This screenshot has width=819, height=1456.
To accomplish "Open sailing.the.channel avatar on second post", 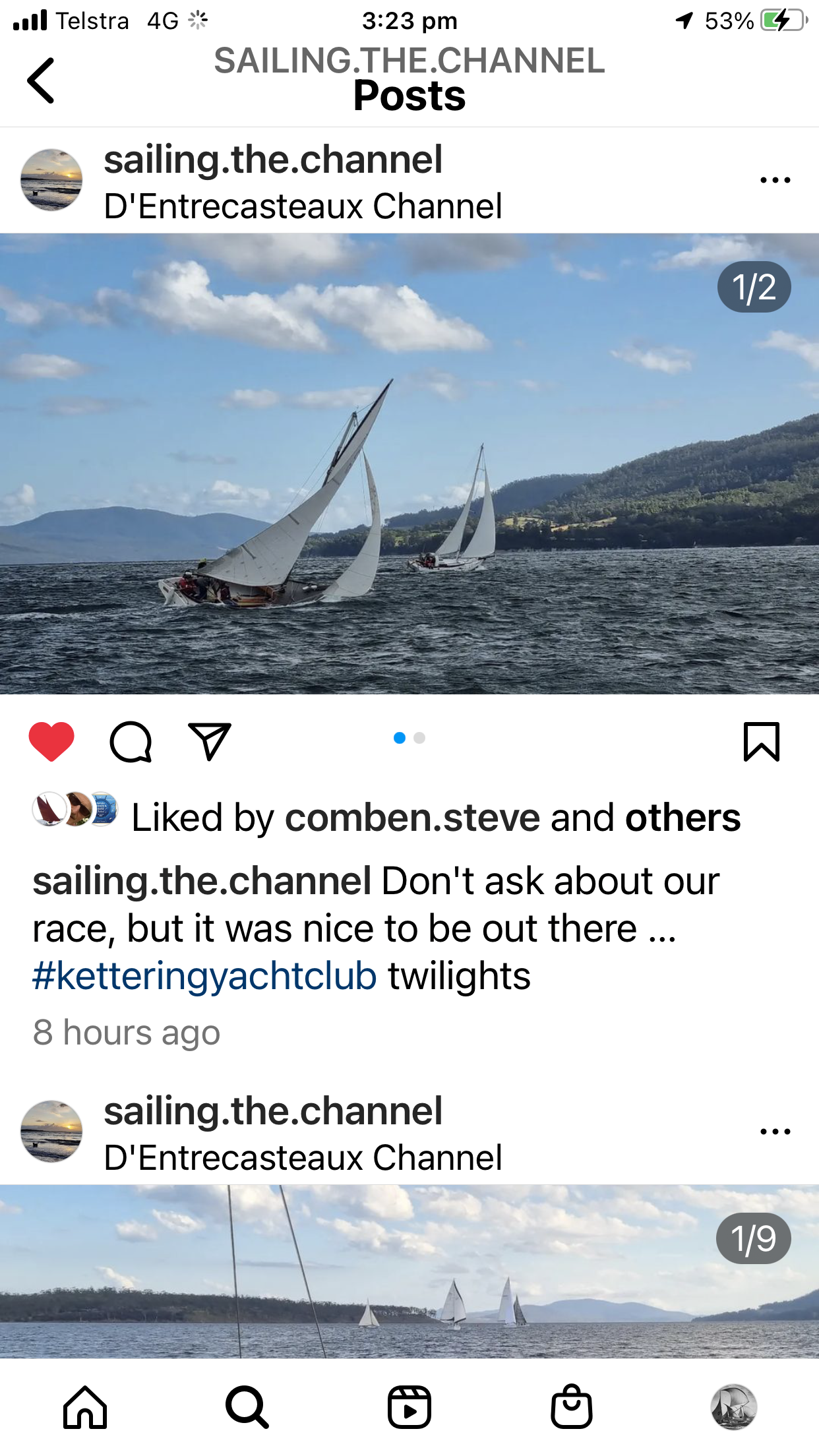I will (51, 1131).
